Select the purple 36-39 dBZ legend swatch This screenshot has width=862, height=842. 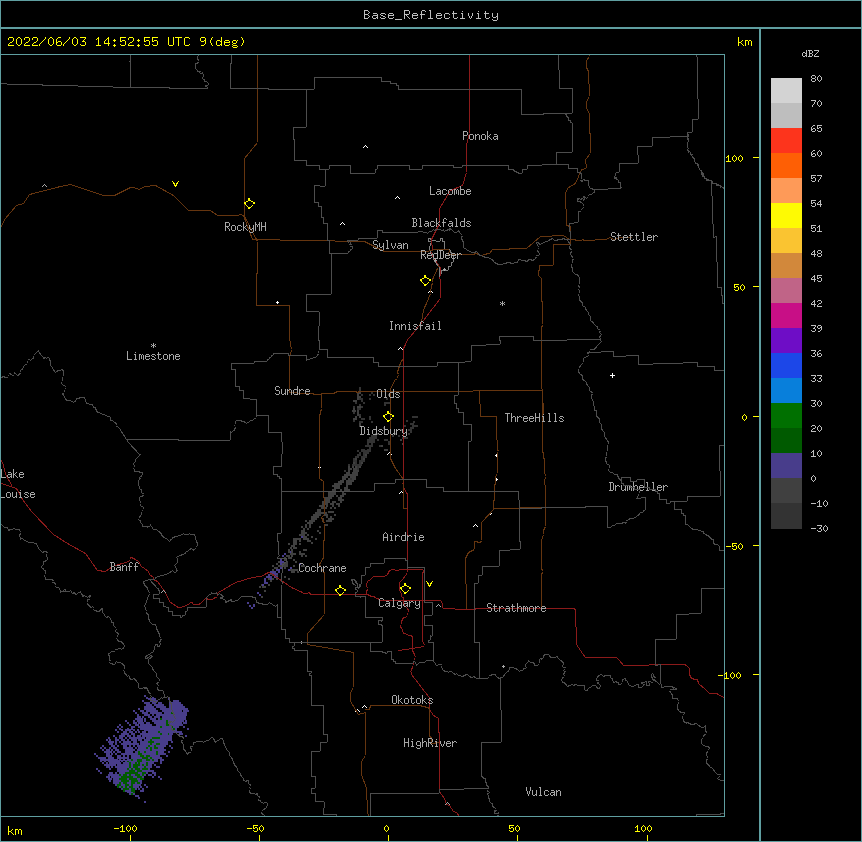pyautogui.click(x=786, y=341)
